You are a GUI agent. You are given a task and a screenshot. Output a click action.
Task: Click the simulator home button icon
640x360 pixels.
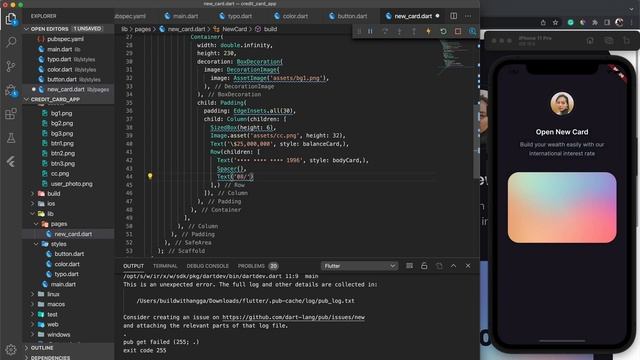click(x=590, y=41)
